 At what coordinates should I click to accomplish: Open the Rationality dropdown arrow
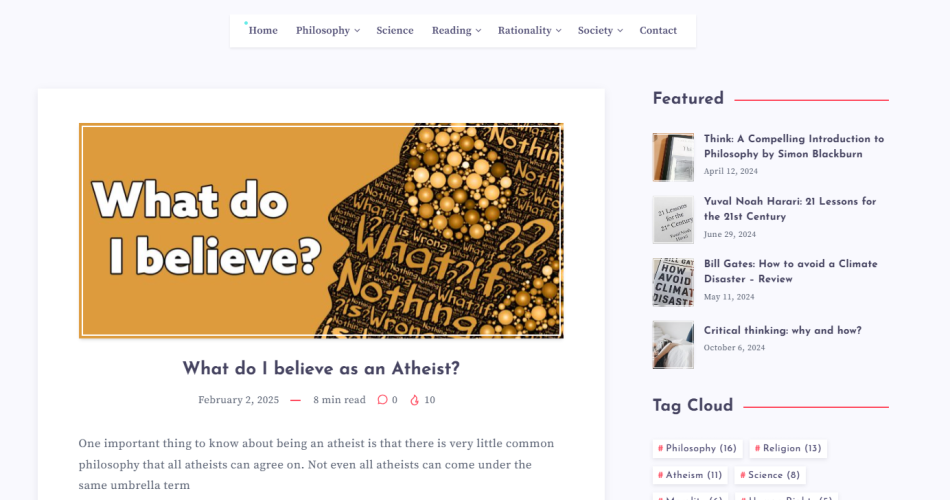click(x=559, y=31)
